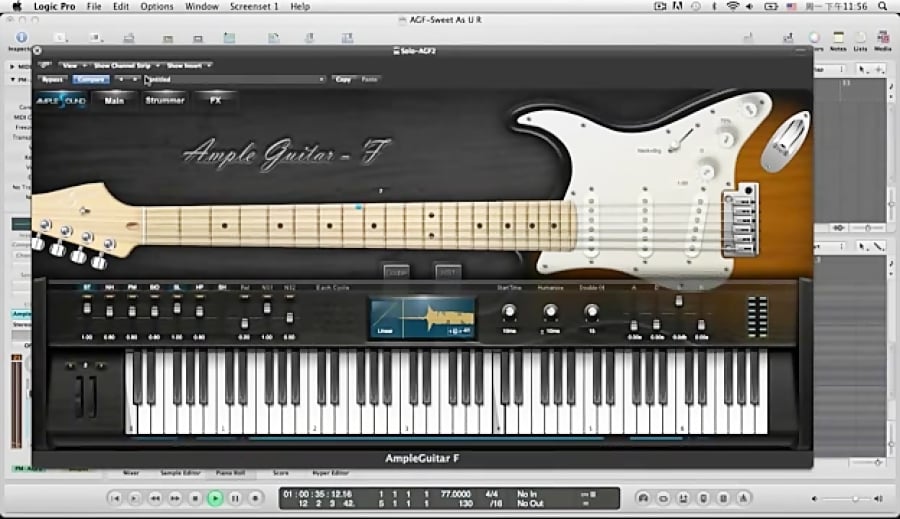Open the Hyper Editor tab
Image resolution: width=900 pixels, height=519 pixels.
pyautogui.click(x=330, y=473)
